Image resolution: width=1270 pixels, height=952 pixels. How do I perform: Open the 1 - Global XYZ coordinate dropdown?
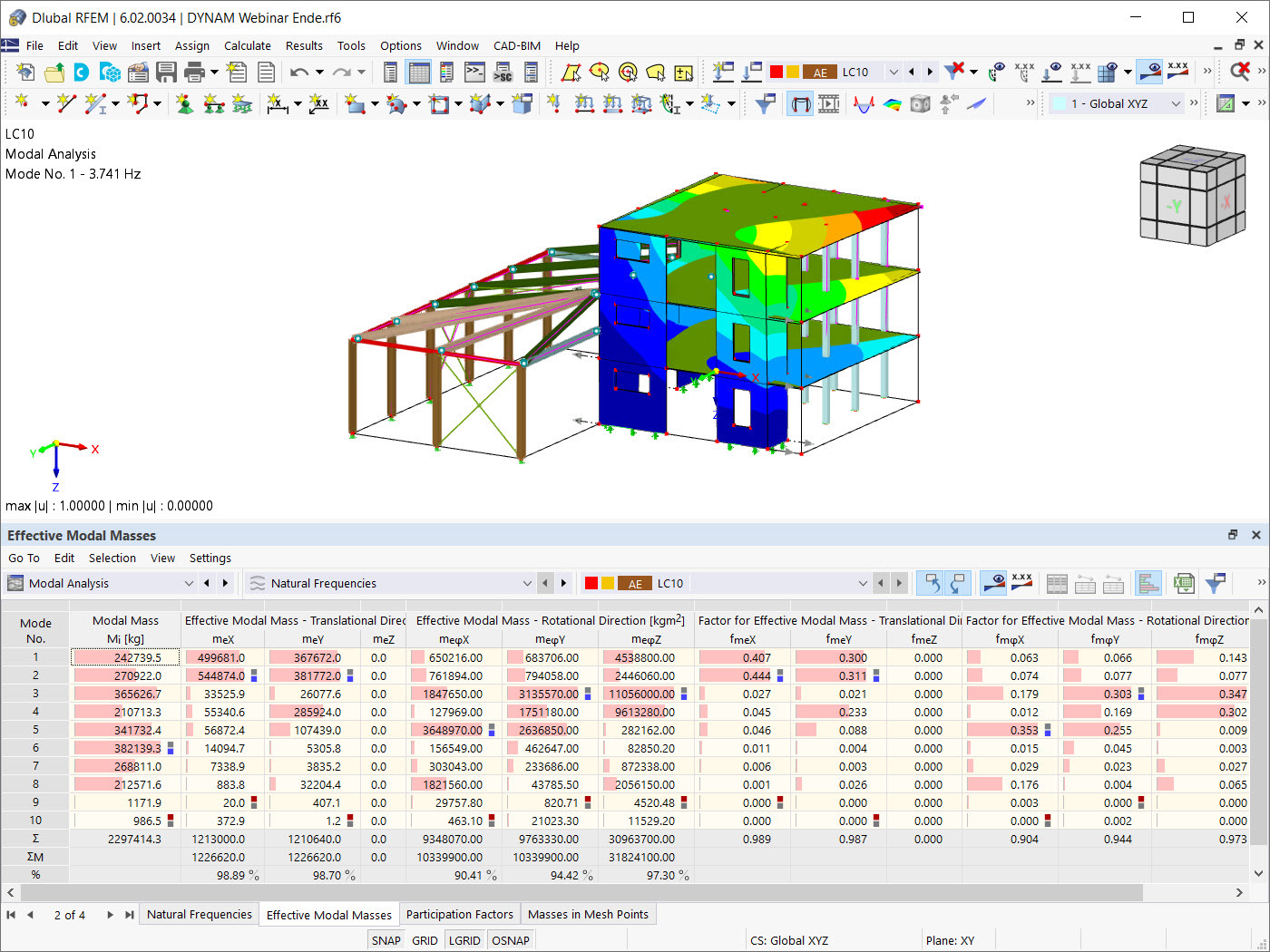(x=1176, y=104)
